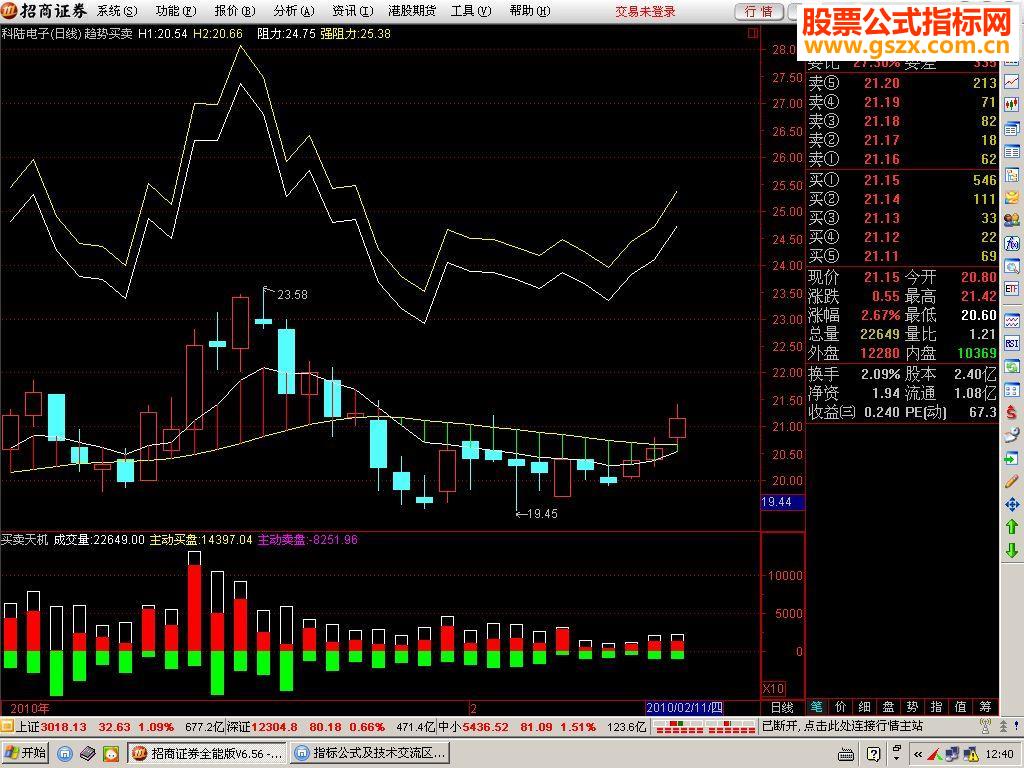Click the antenna signal icon in status bar

click(x=985, y=726)
